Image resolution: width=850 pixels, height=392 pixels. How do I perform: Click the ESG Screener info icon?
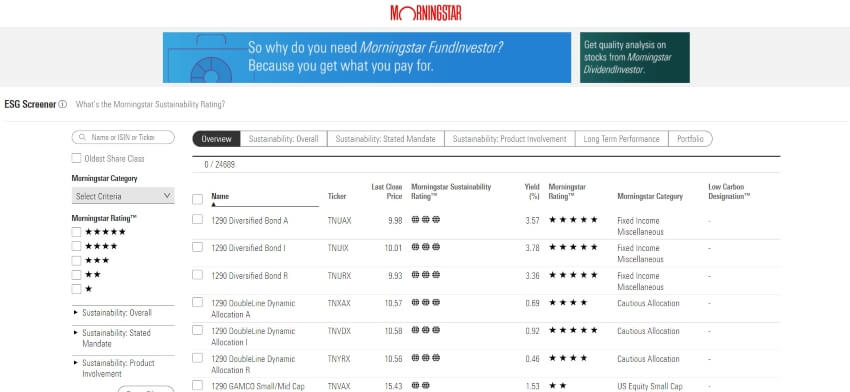pyautogui.click(x=62, y=104)
